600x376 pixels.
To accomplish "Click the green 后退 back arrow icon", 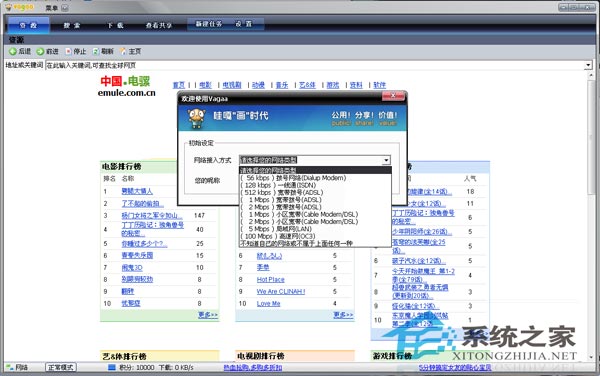I will pyautogui.click(x=13, y=51).
